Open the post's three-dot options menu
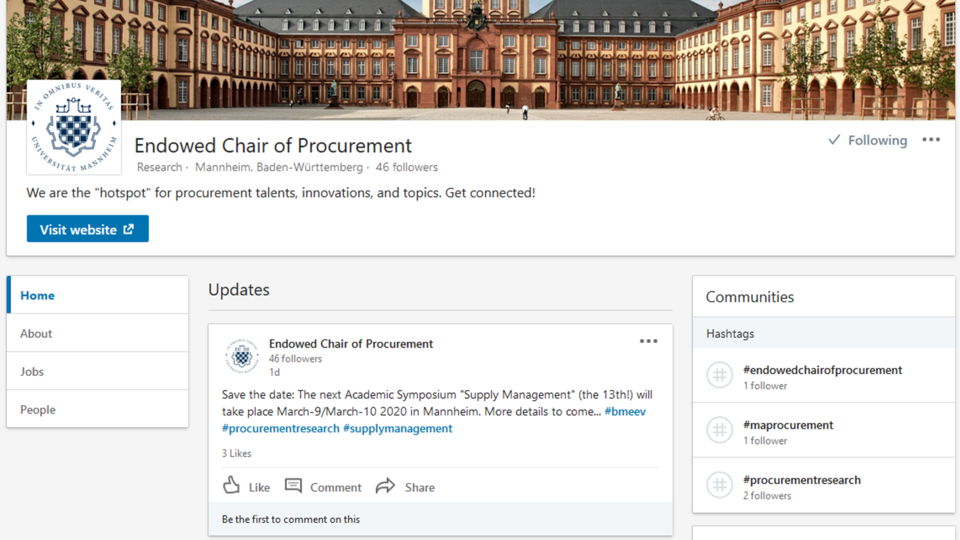960x540 pixels. [648, 341]
